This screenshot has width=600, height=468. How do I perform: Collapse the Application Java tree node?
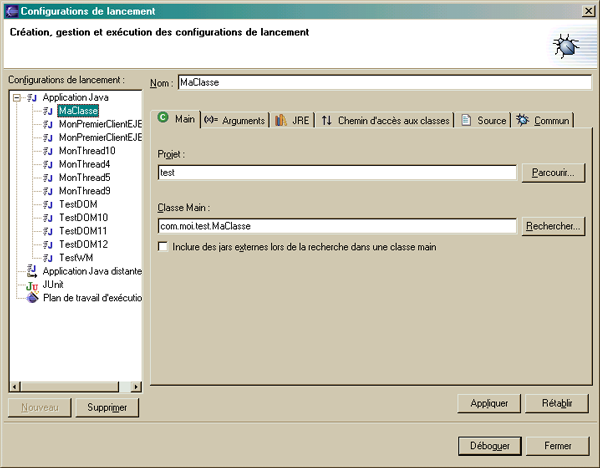[17, 98]
